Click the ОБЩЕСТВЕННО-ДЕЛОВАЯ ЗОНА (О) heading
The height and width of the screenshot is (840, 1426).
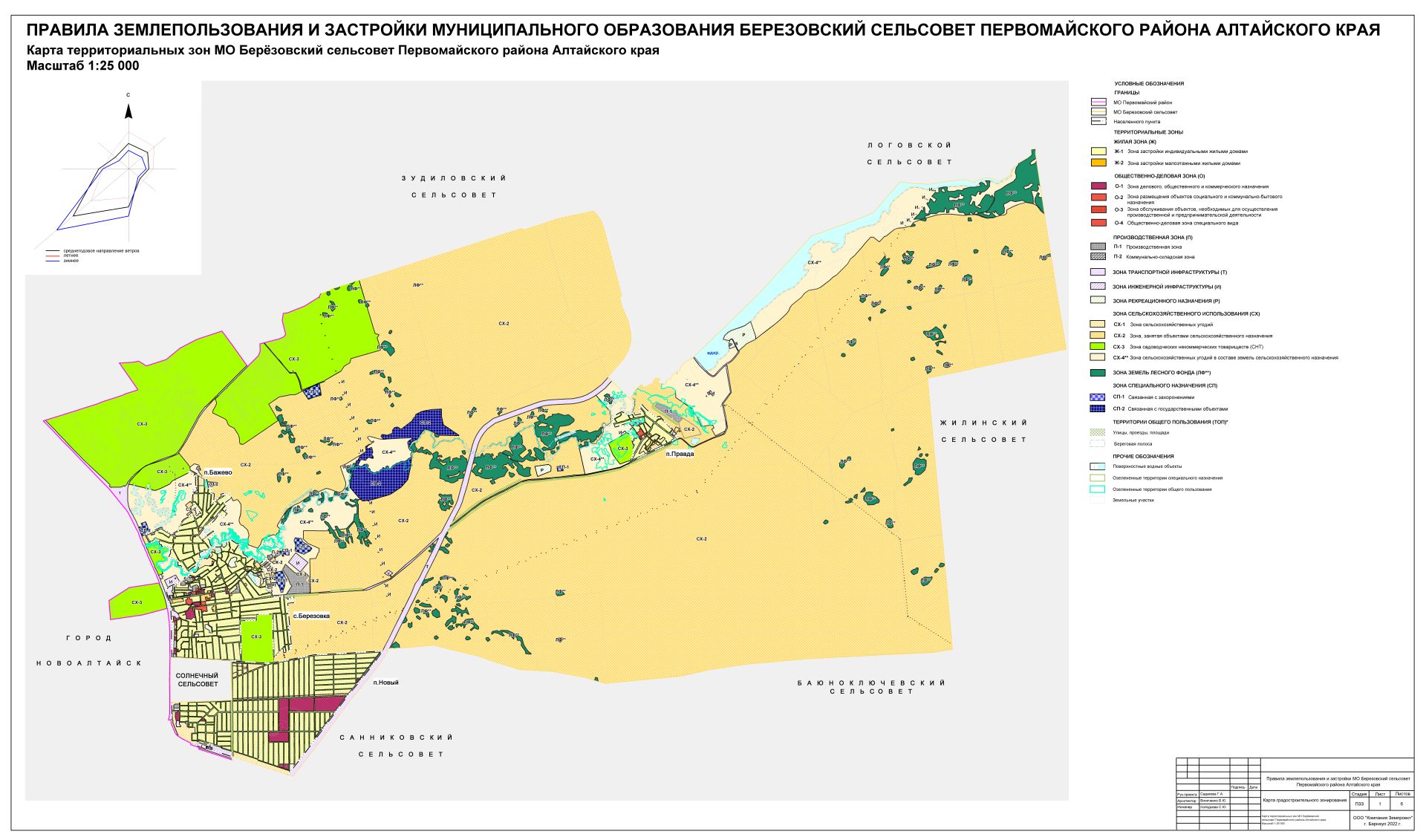click(1159, 176)
